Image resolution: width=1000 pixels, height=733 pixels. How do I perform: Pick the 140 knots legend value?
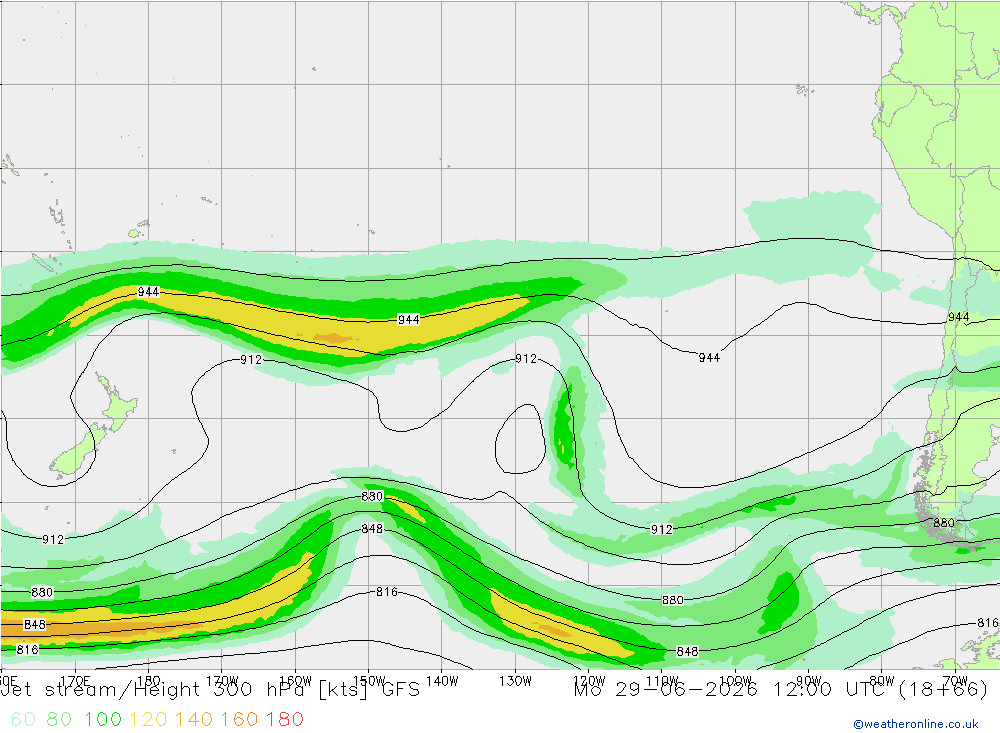pyautogui.click(x=194, y=720)
